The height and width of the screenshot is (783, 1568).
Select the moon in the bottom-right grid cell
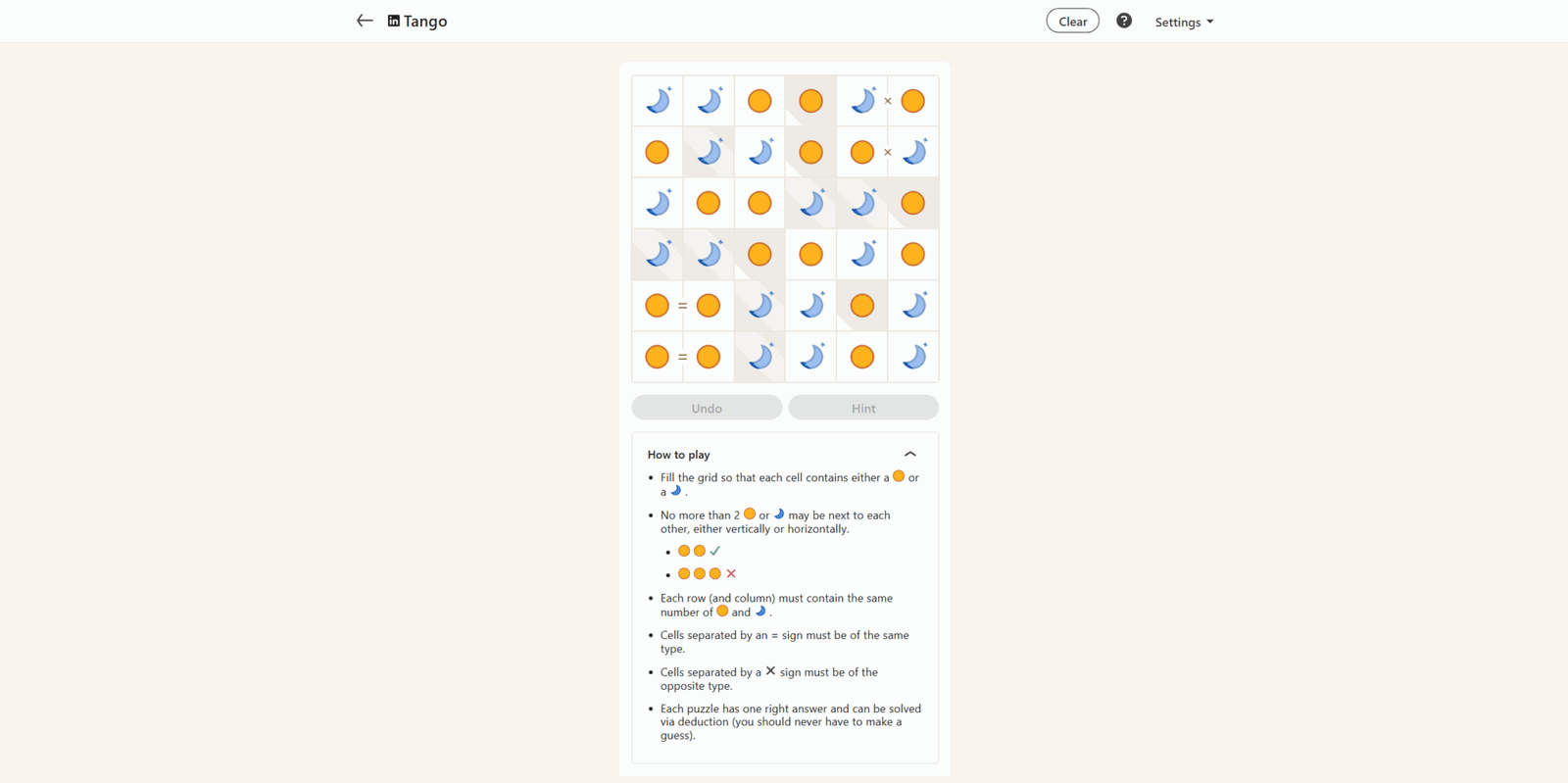912,357
